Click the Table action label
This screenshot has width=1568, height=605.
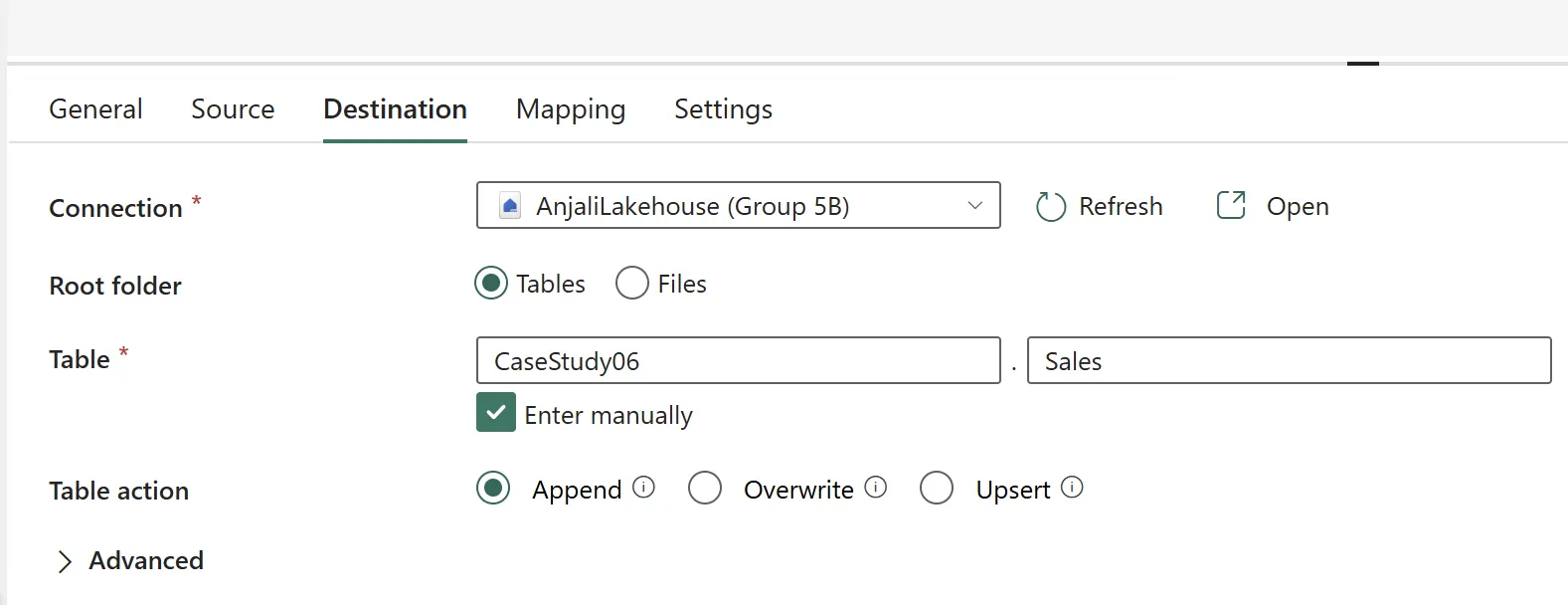(x=118, y=491)
